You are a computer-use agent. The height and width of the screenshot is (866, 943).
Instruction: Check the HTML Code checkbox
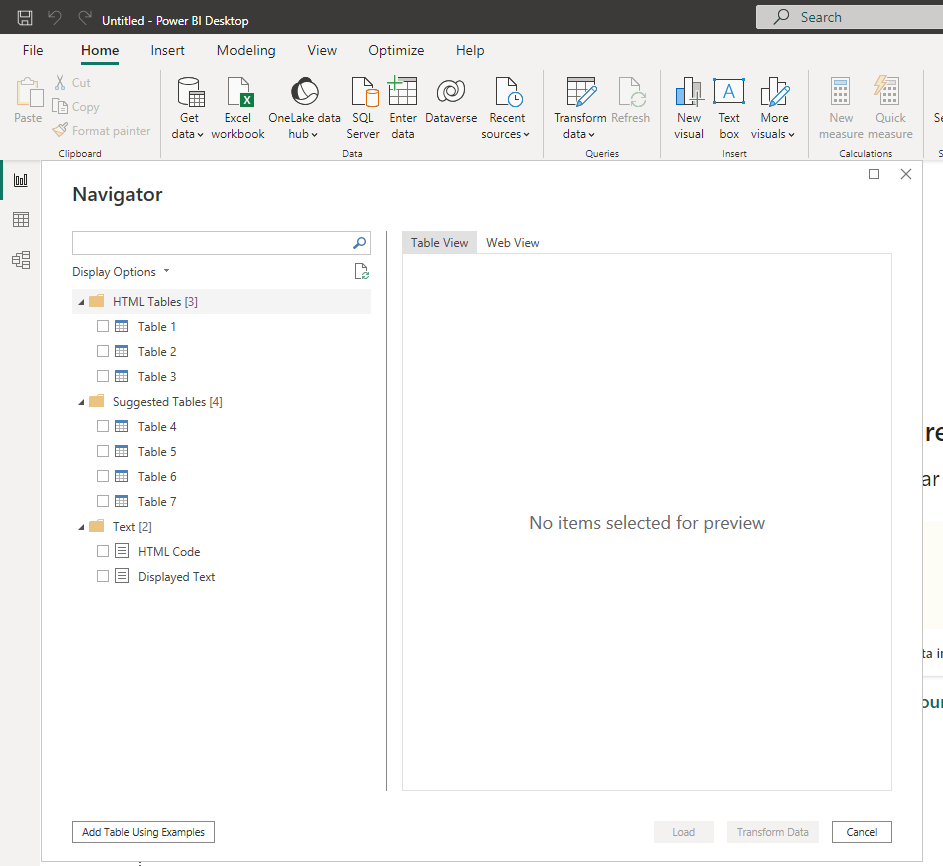[103, 551]
